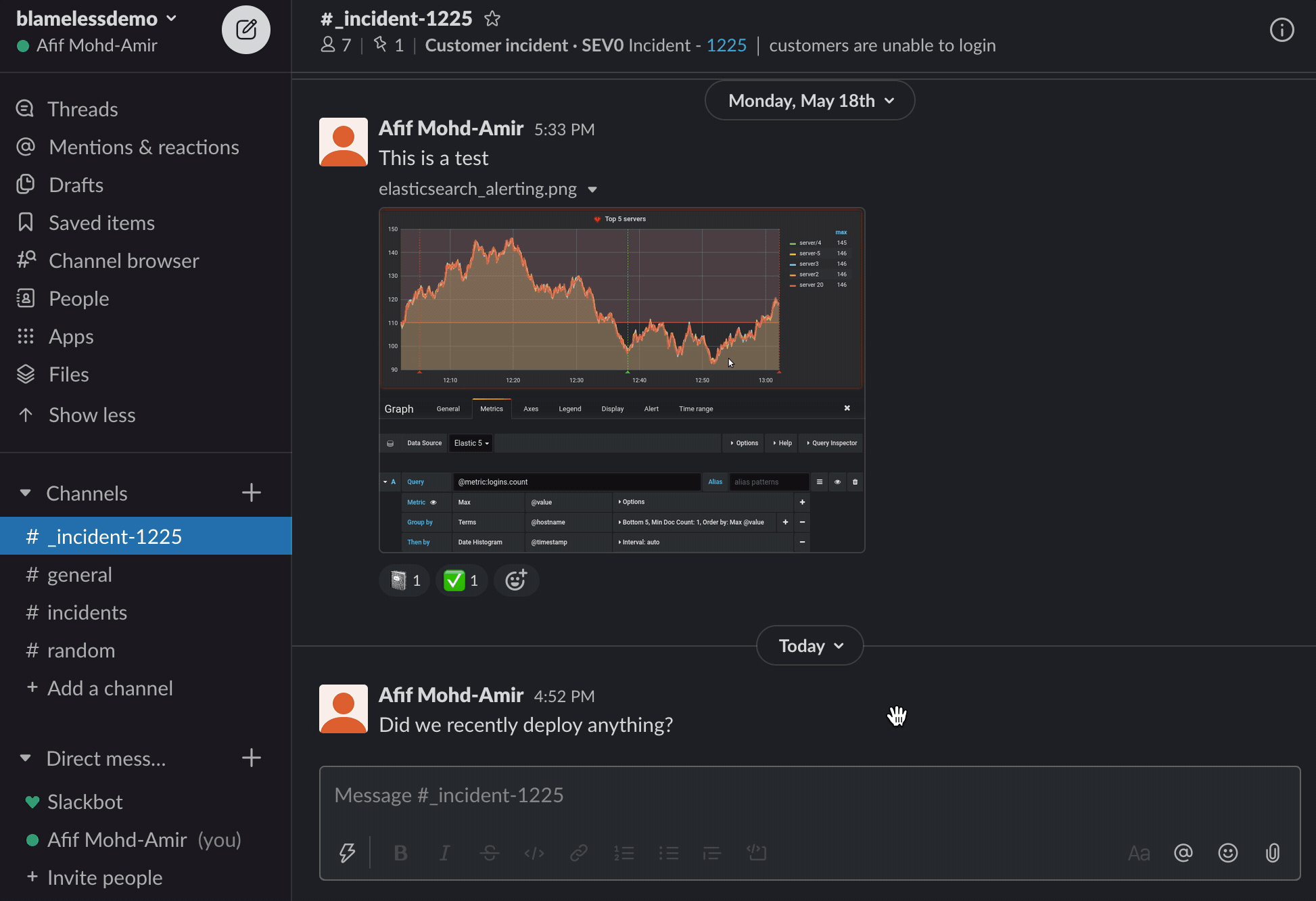This screenshot has height=901, width=1316.
Task: Click plus icon next to Direct messages
Action: pos(252,758)
